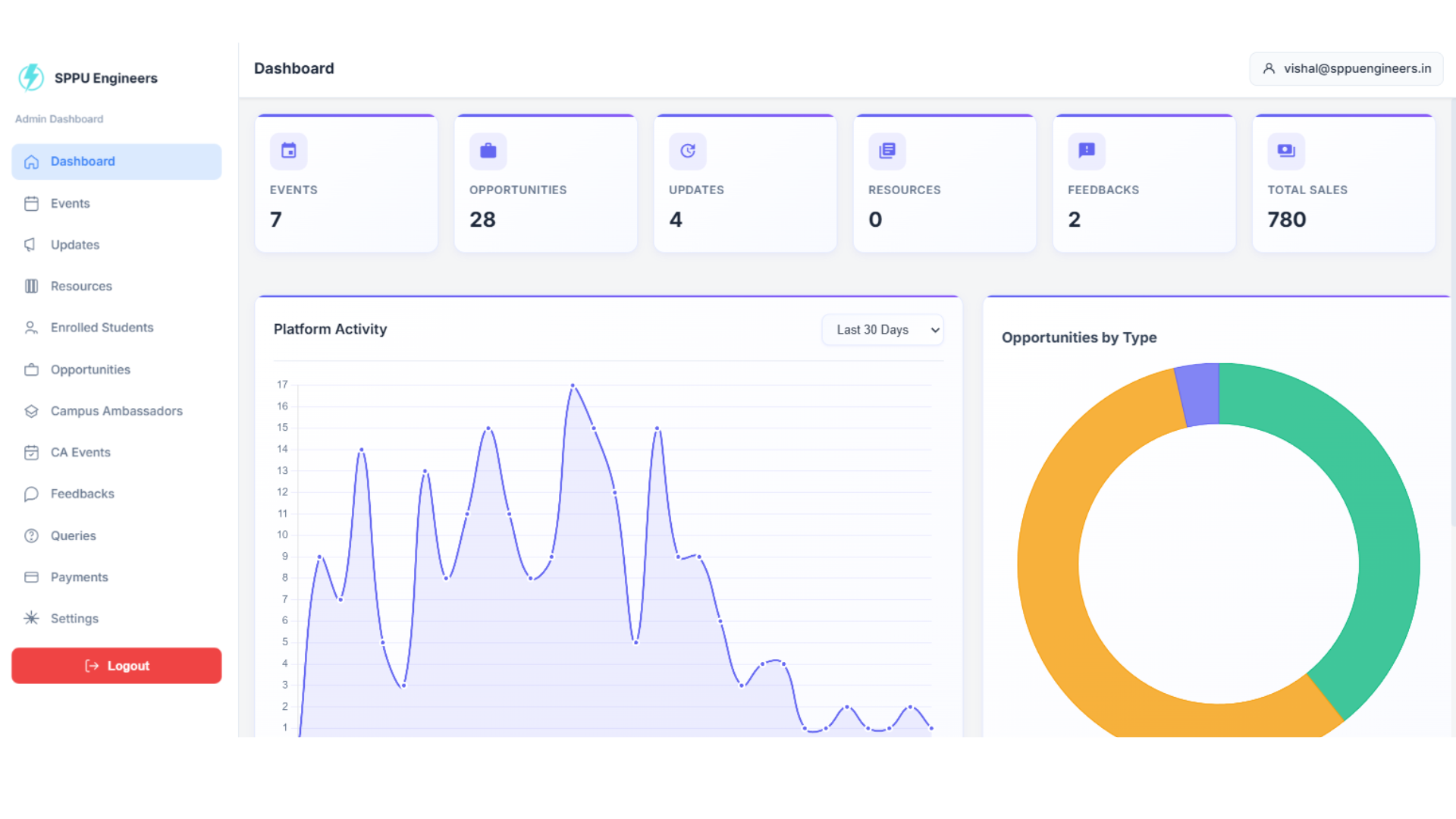Open the Queries sidebar link
1456x819 pixels.
(73, 536)
